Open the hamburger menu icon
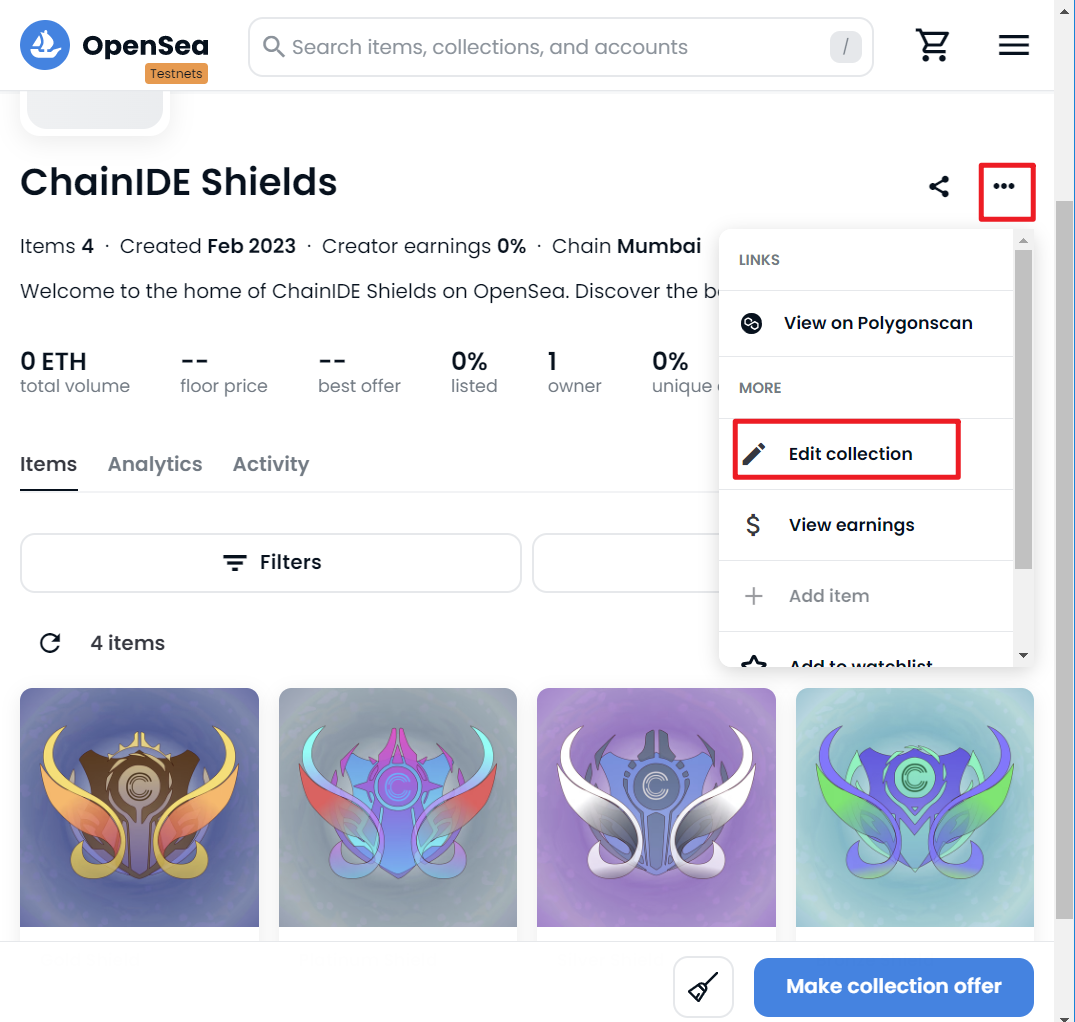The width and height of the screenshot is (1075, 1022). (1013, 45)
